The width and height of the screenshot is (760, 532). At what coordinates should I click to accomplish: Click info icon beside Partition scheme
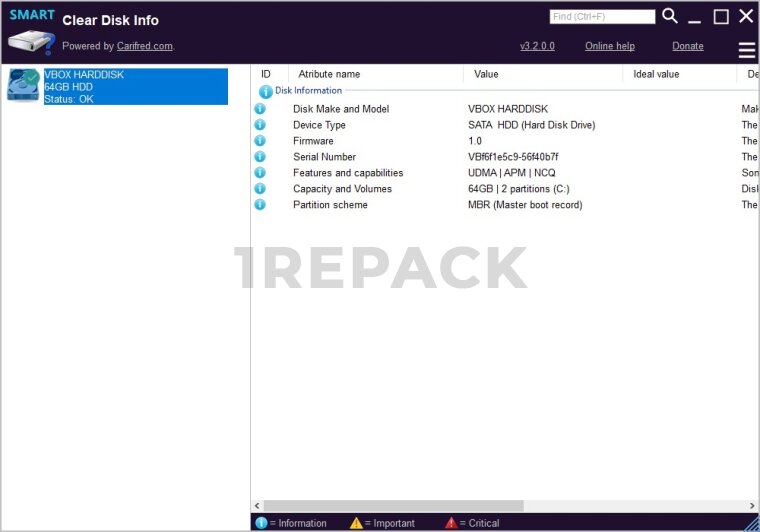click(260, 205)
